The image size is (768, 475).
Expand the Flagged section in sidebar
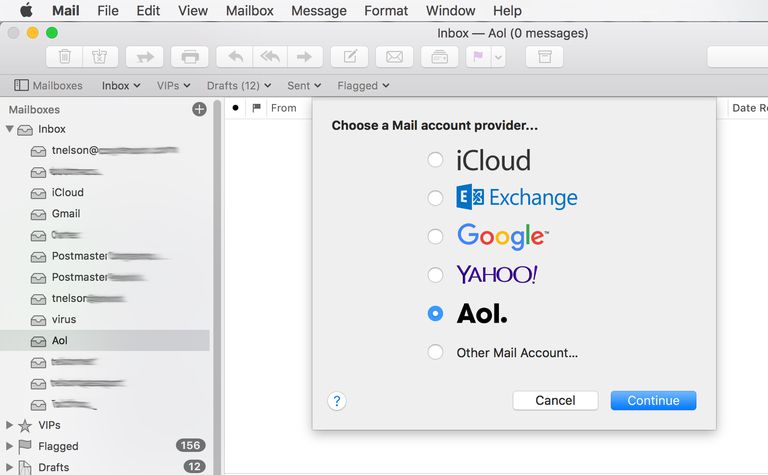coord(9,446)
